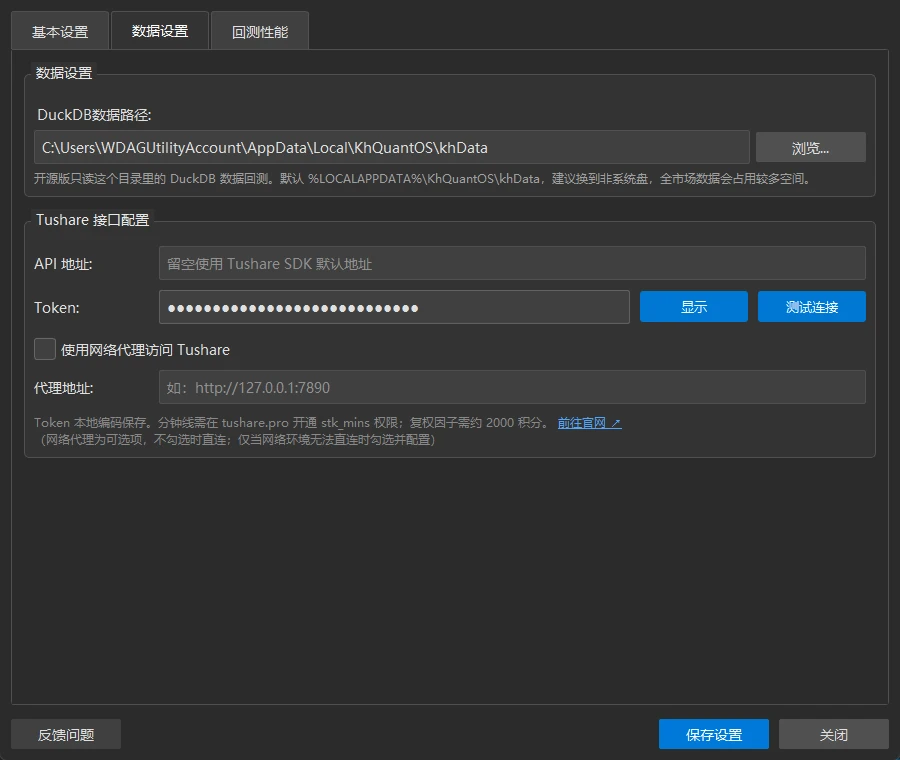Screen dimensions: 900x760
Task: Click the 代理地址 label
Action: [63, 388]
